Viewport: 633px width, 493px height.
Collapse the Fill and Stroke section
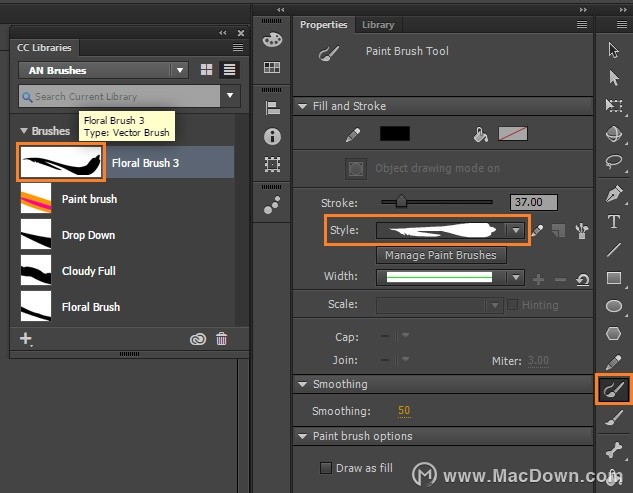(x=302, y=106)
